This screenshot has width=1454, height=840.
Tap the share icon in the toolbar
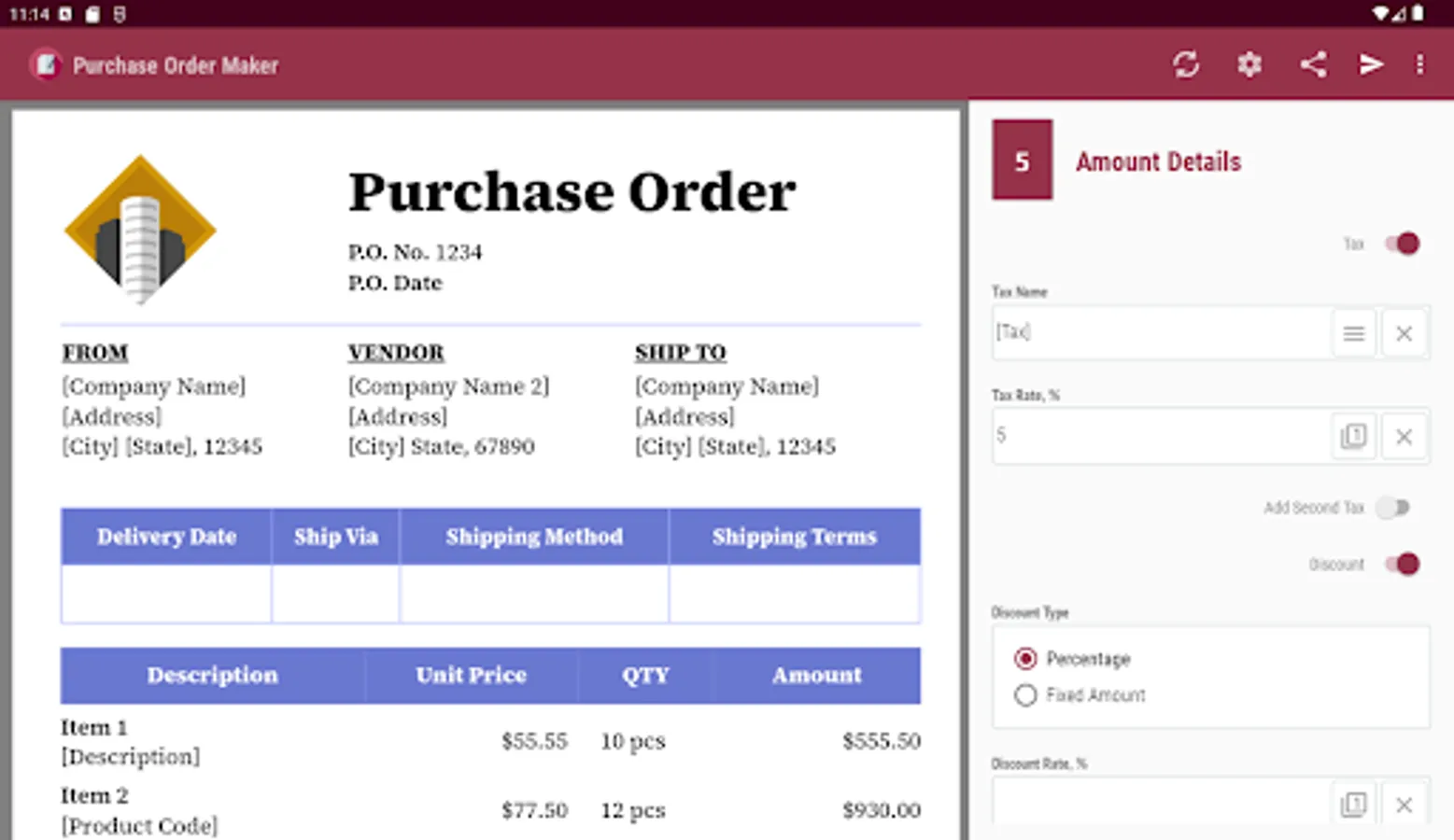(1313, 64)
